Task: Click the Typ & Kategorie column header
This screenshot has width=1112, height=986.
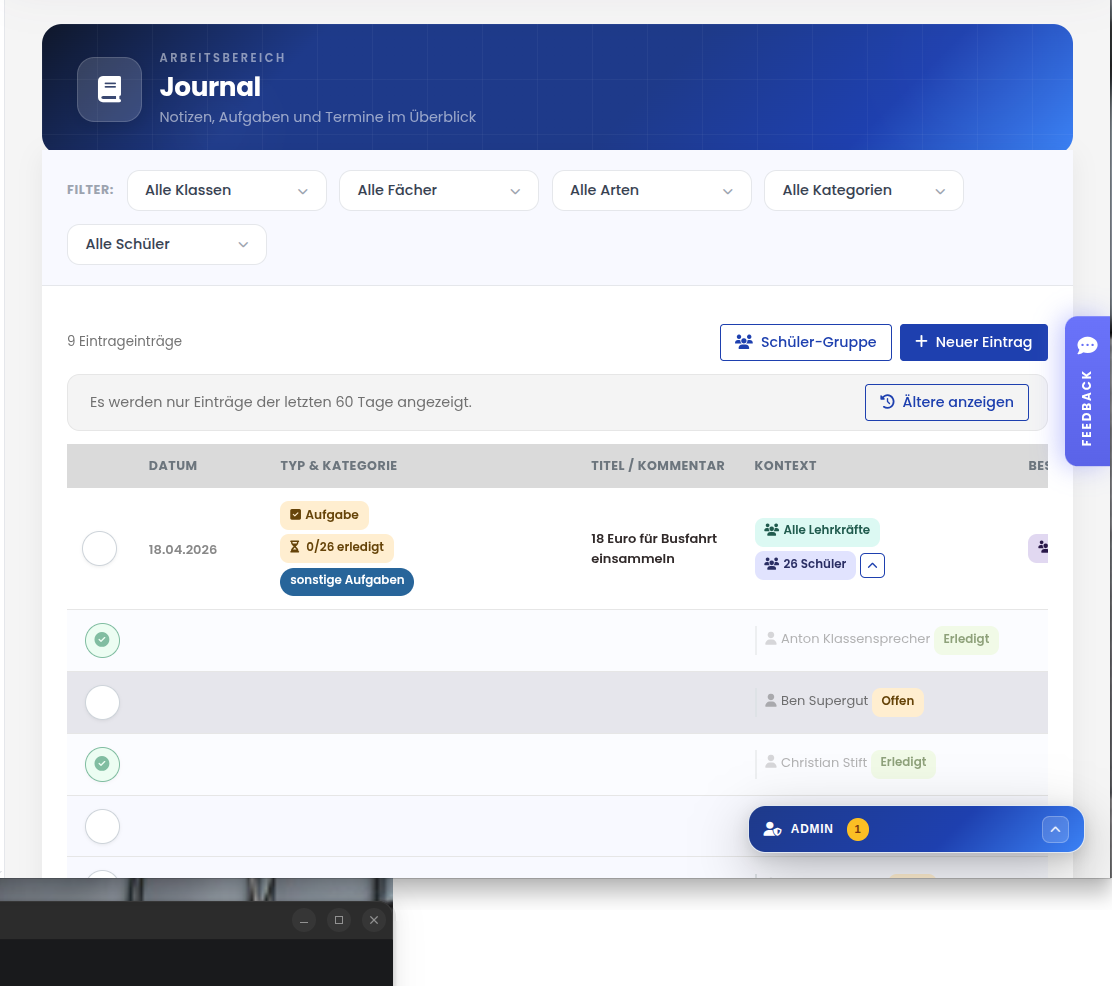Action: (339, 466)
